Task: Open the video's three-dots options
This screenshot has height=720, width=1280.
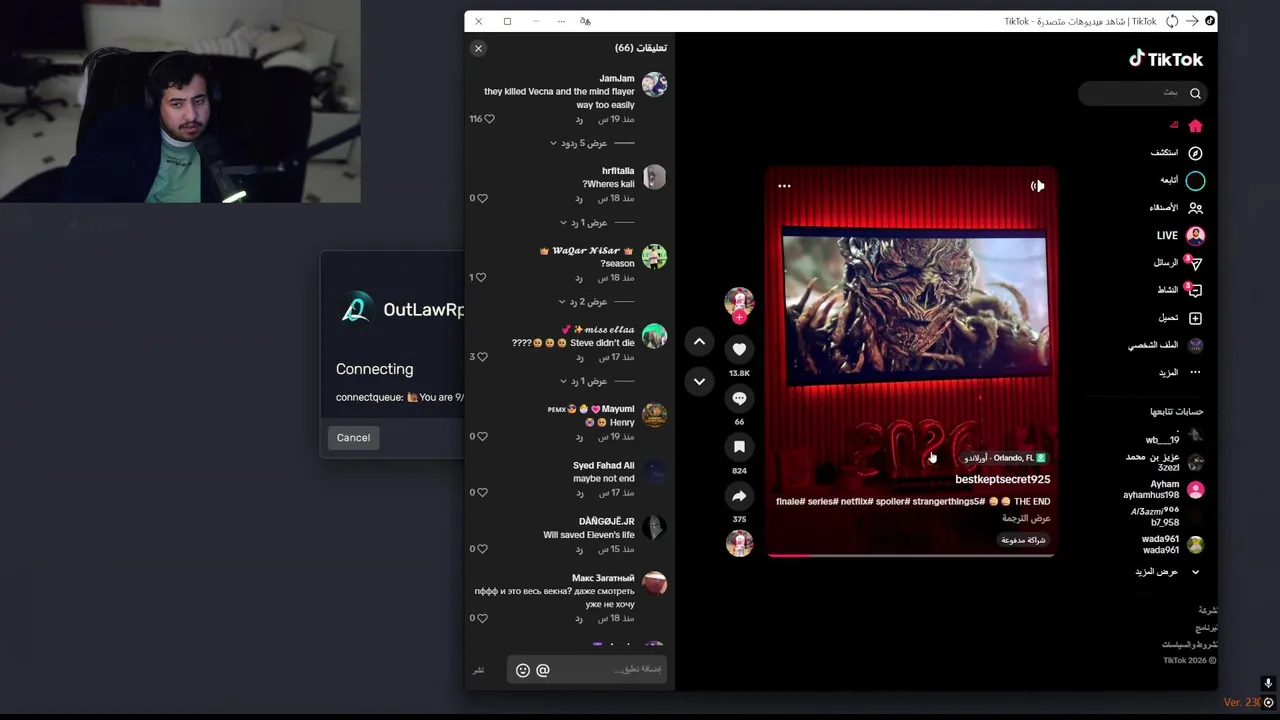Action: (x=784, y=186)
